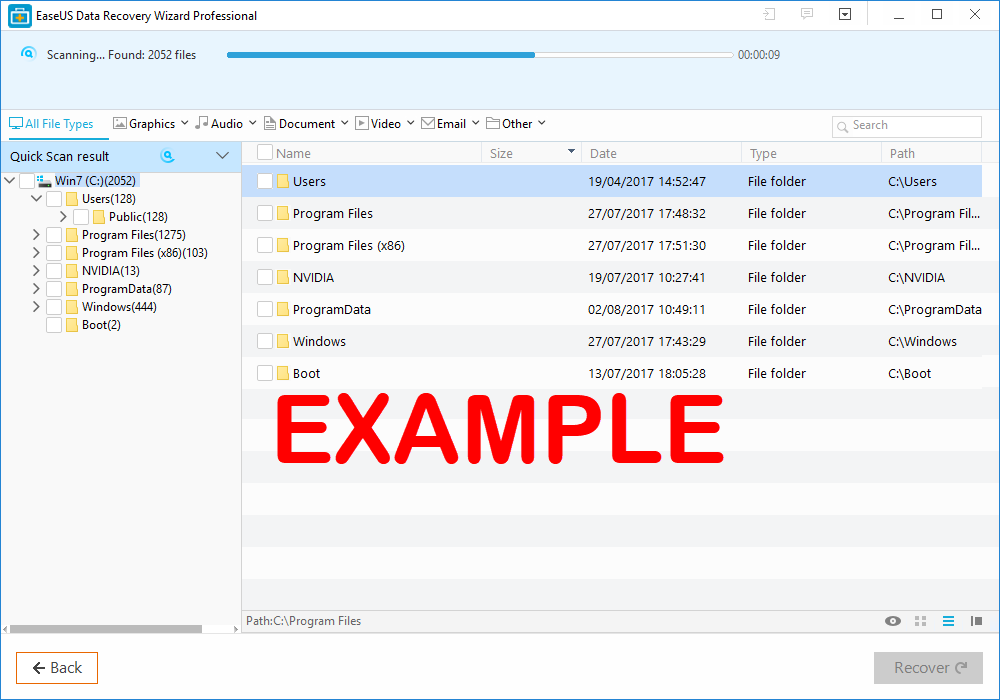The height and width of the screenshot is (700, 1000).
Task: Expand the Public(128) tree node
Action: (63, 217)
